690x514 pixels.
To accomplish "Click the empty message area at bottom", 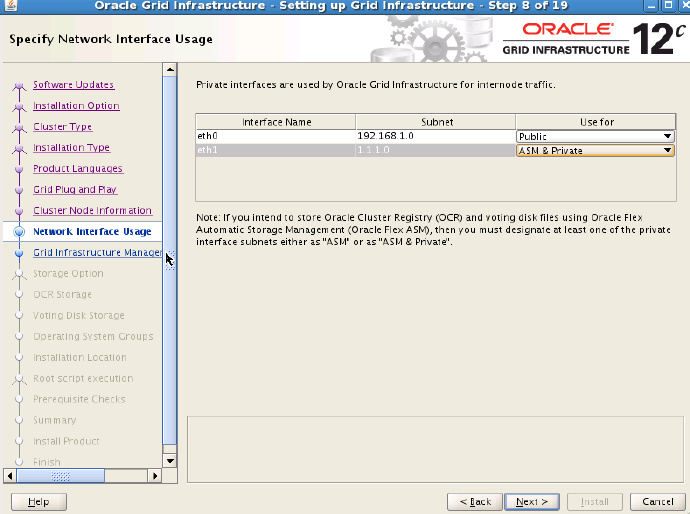I will pyautogui.click(x=435, y=449).
